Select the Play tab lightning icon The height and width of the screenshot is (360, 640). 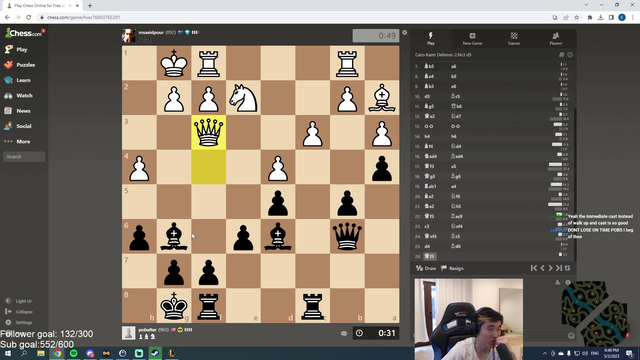point(431,38)
